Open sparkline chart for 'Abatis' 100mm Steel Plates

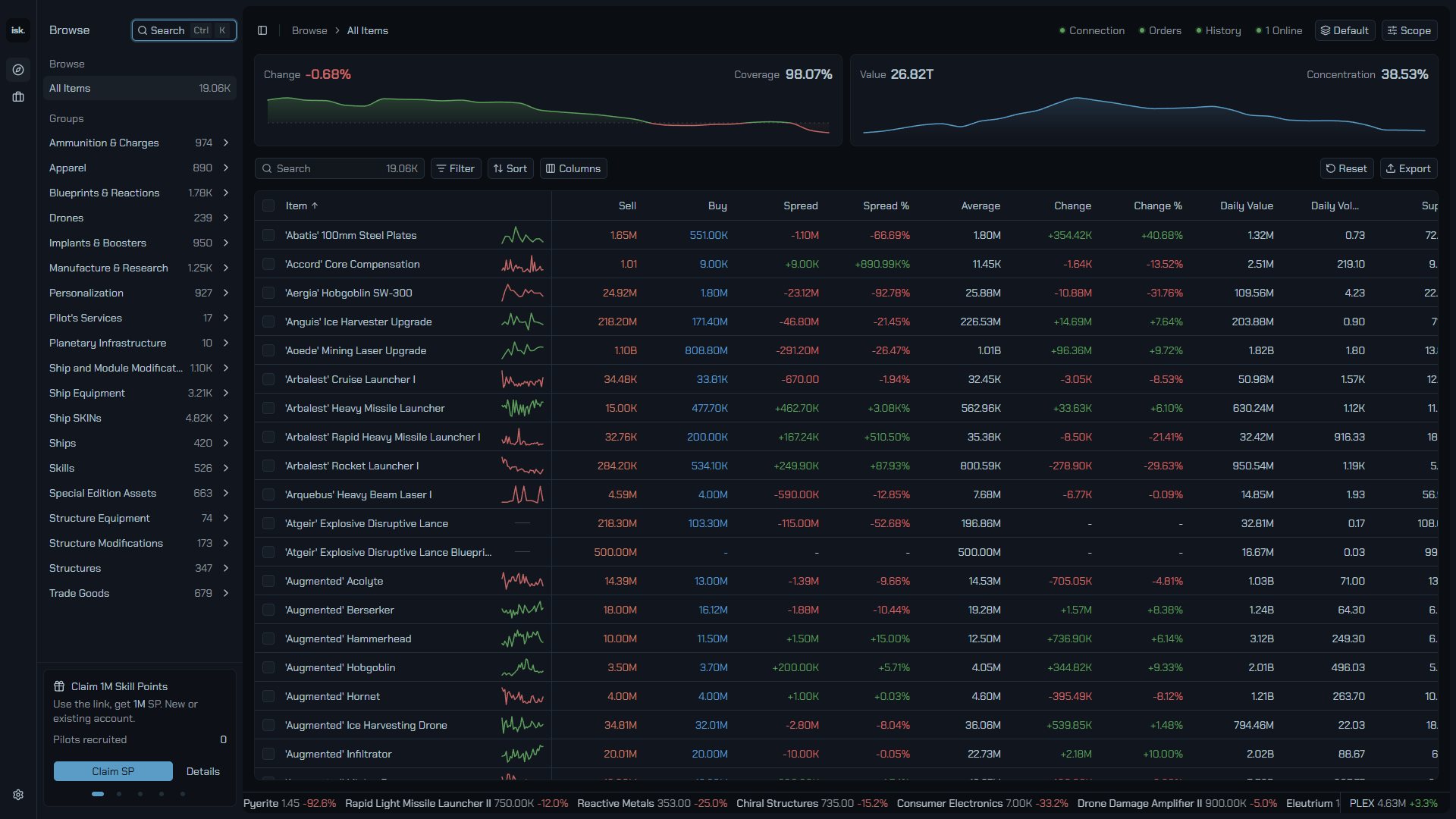coord(522,235)
